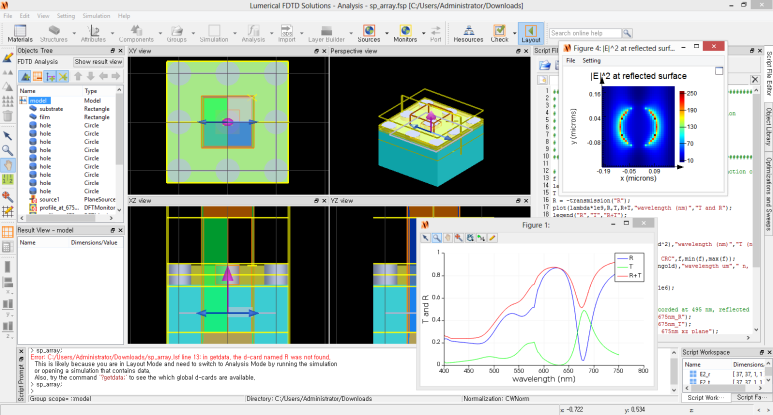Select the film row in Objects Tree
773x415 pixels.
tap(69, 117)
